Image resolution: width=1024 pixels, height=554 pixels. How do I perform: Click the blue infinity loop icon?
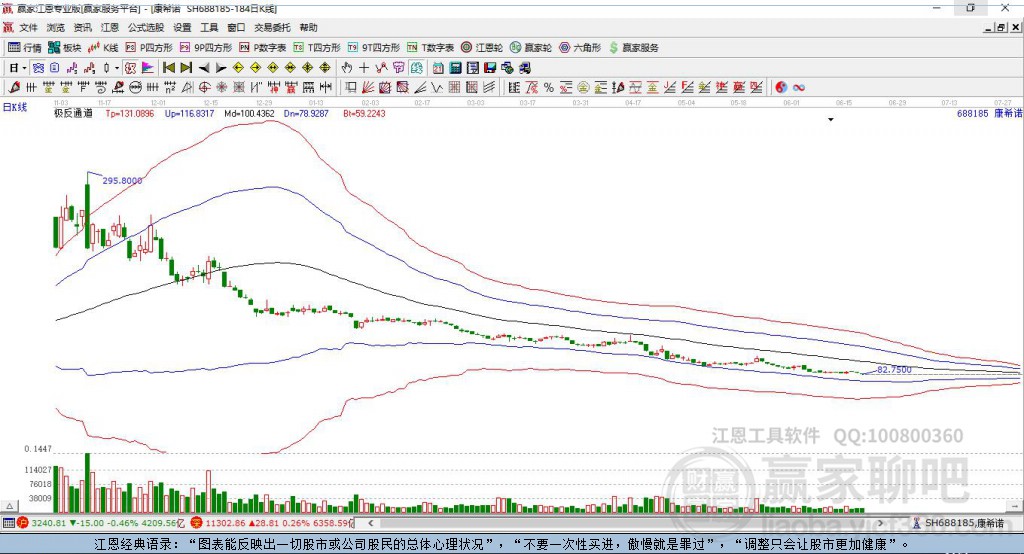(x=799, y=88)
